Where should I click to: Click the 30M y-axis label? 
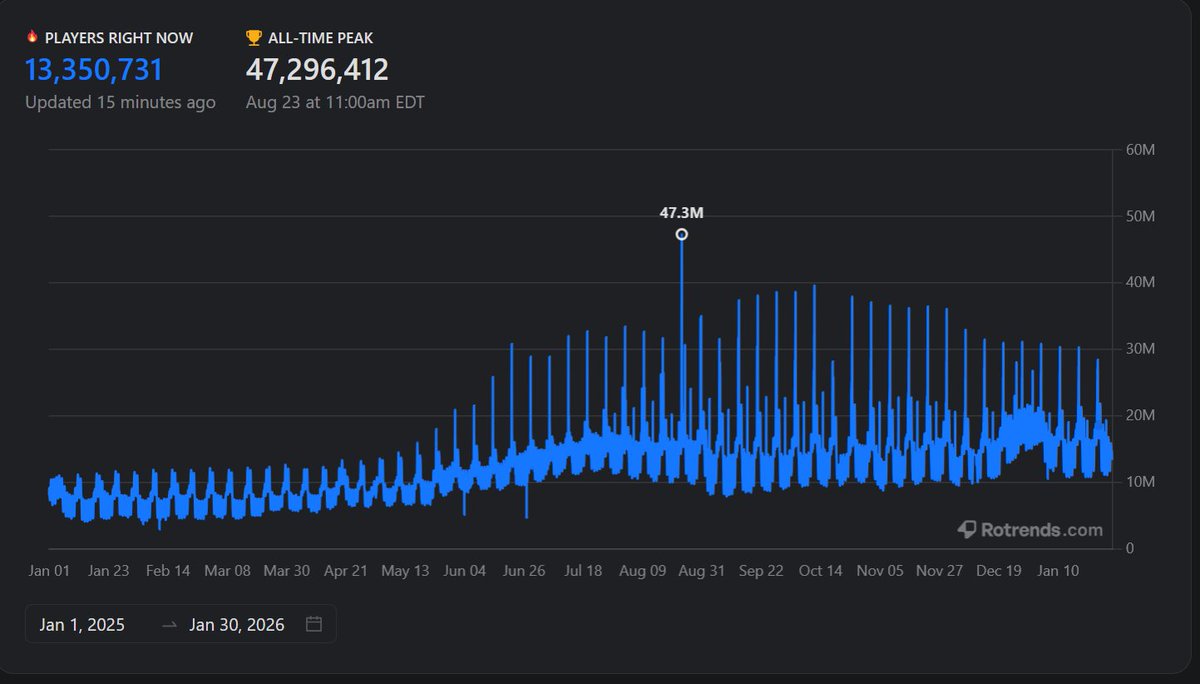coord(1141,349)
